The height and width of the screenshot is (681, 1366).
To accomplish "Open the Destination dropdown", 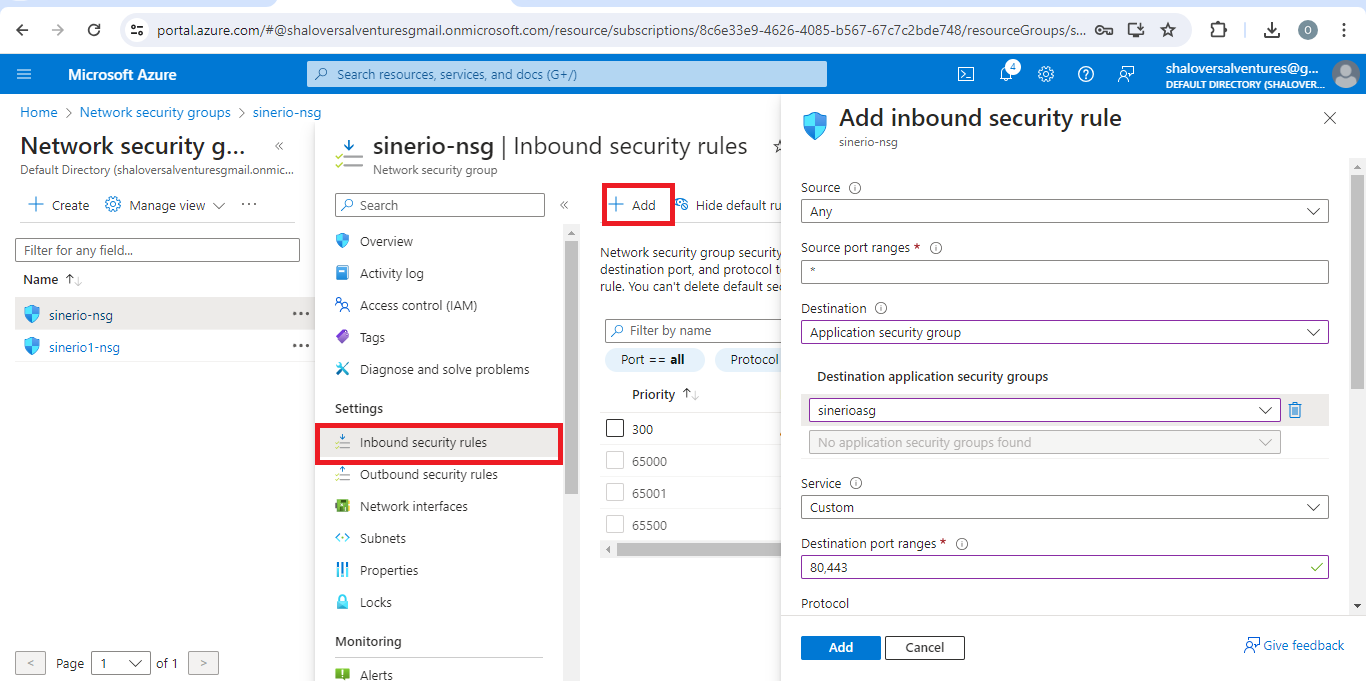I will point(1064,333).
